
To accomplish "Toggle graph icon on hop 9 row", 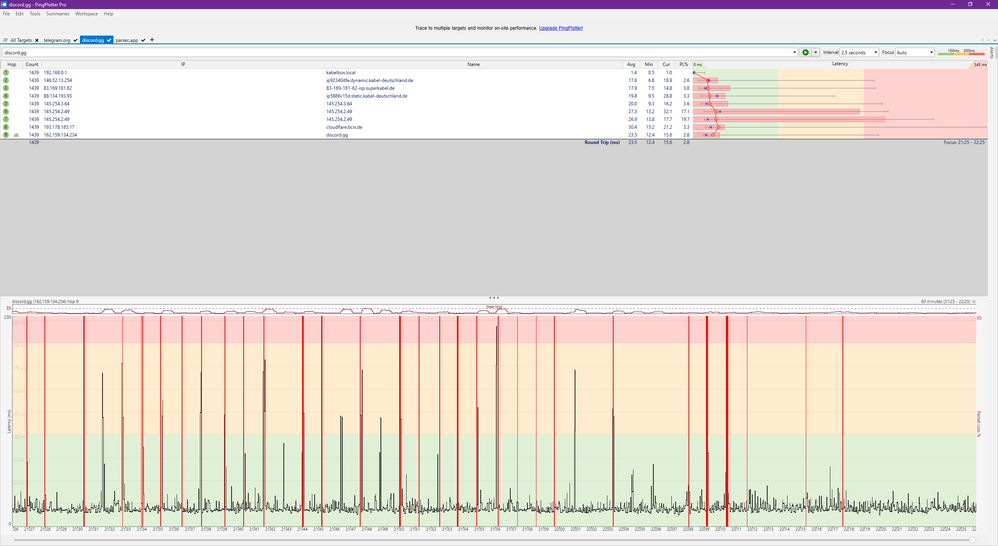I will pyautogui.click(x=16, y=134).
